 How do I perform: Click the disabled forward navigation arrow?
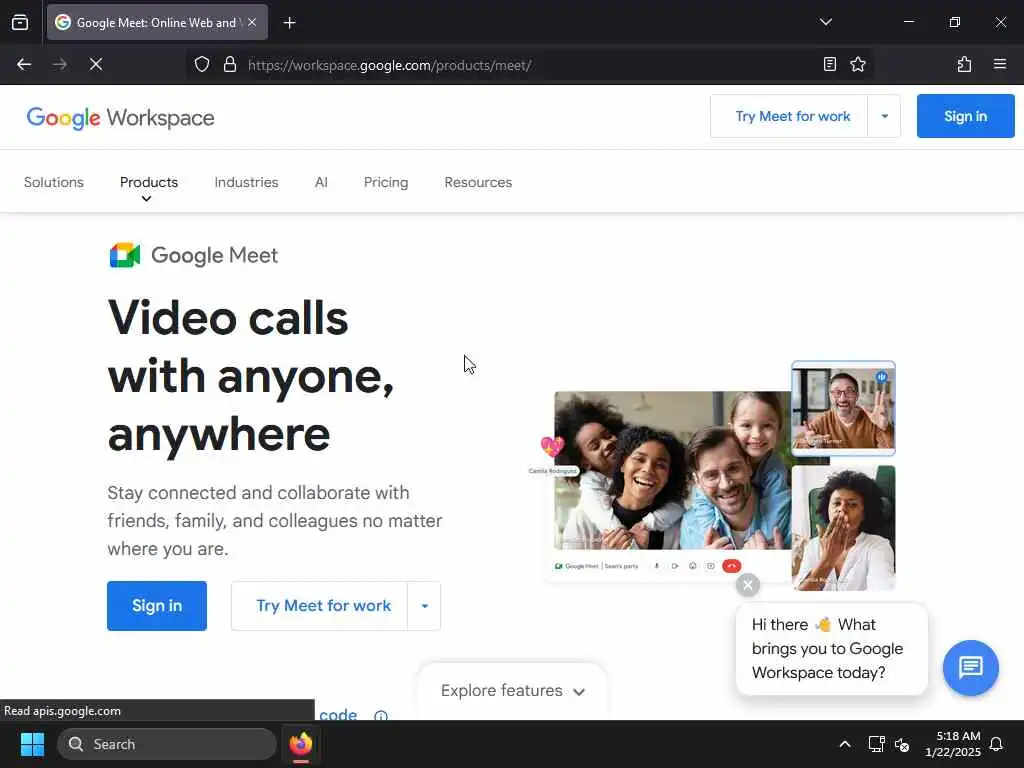[x=60, y=64]
